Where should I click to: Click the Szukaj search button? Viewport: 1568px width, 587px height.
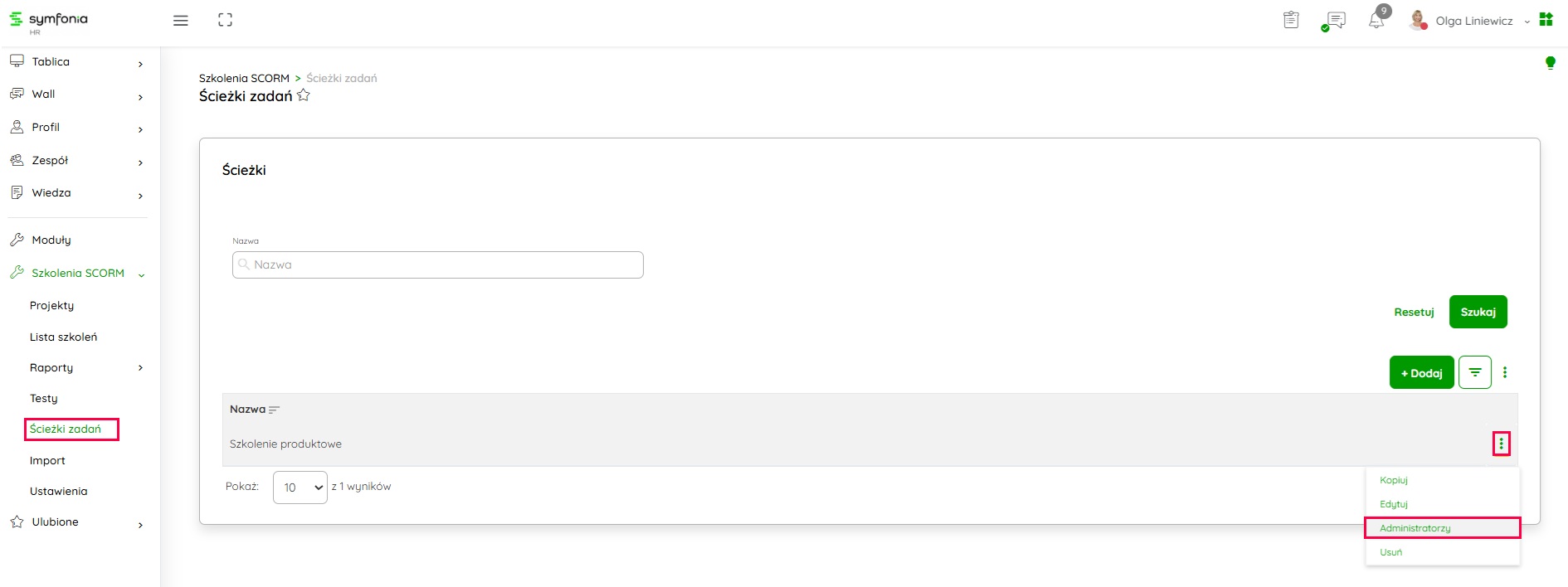coord(1478,312)
